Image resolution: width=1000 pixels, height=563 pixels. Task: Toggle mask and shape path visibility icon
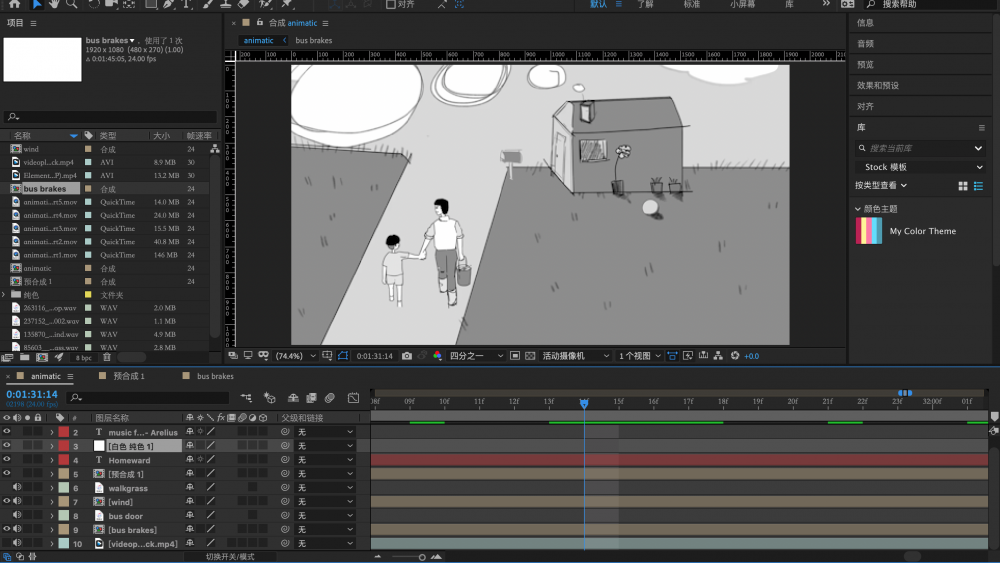(x=343, y=356)
